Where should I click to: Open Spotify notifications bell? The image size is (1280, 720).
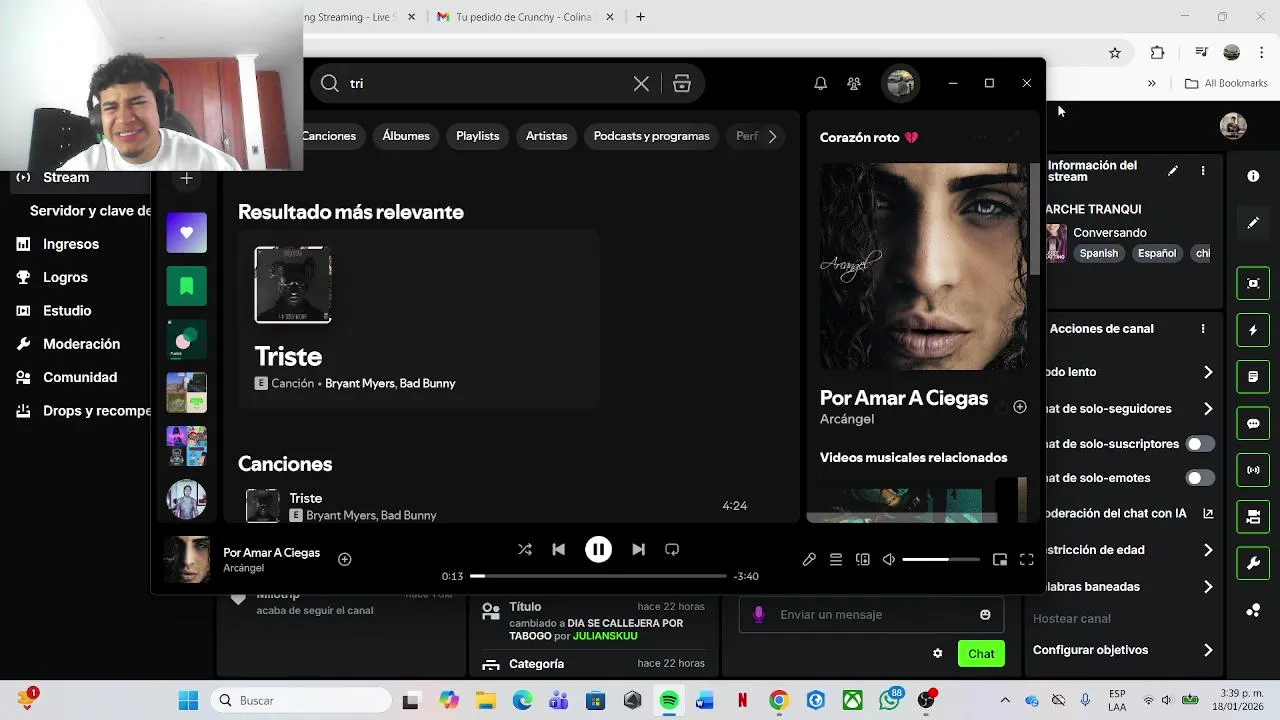[x=820, y=84]
